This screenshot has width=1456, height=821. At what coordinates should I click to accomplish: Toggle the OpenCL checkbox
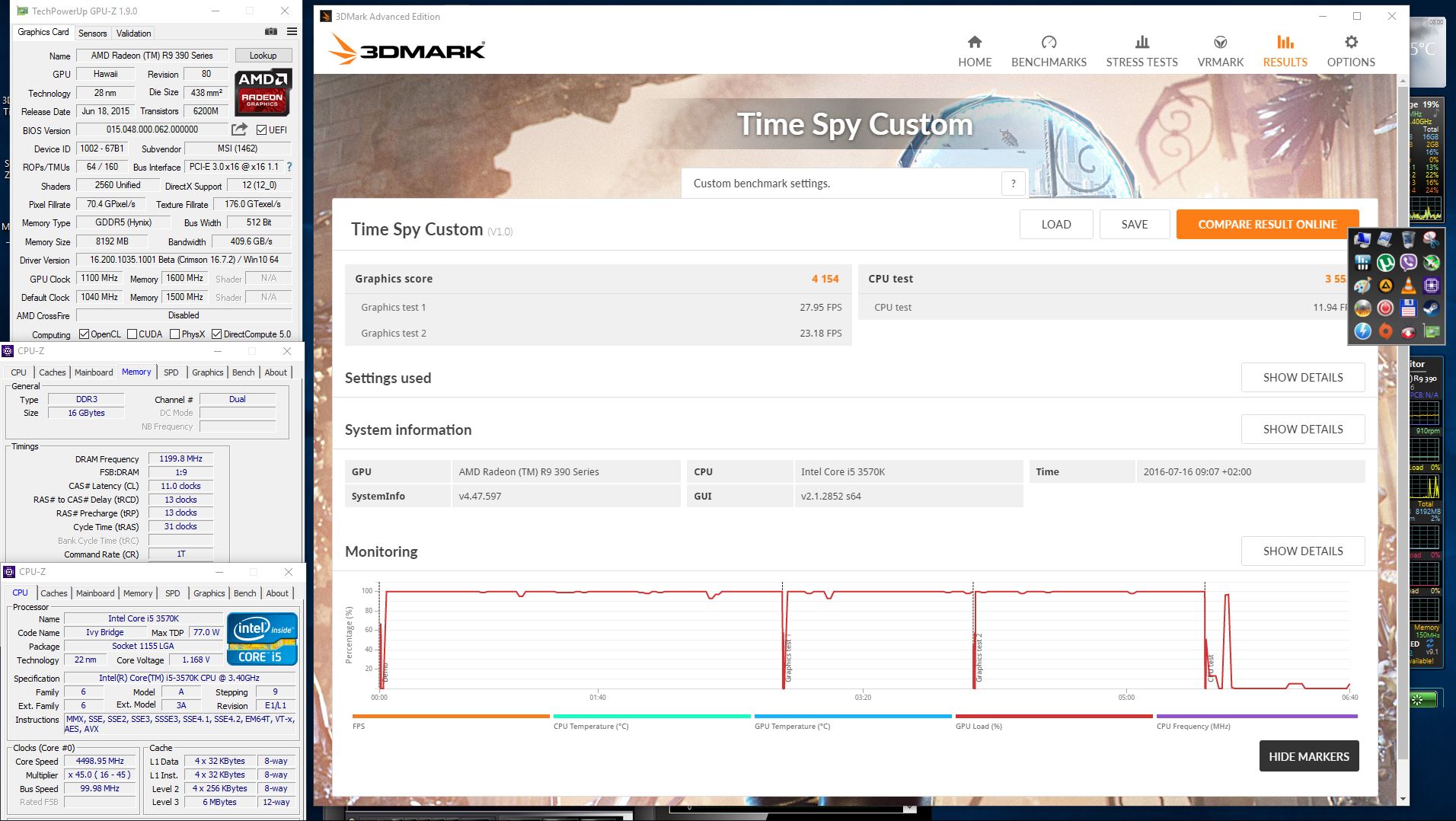click(84, 334)
